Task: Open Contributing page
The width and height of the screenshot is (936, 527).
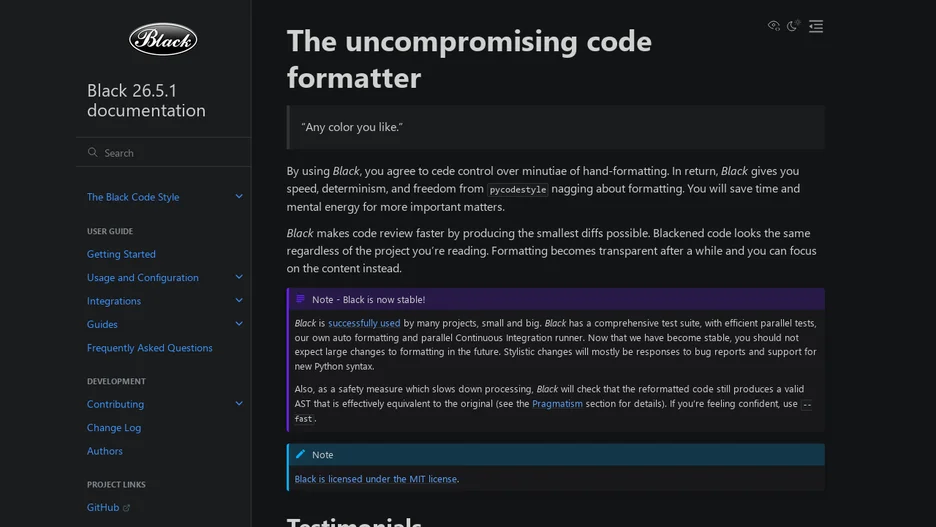Action: (115, 404)
